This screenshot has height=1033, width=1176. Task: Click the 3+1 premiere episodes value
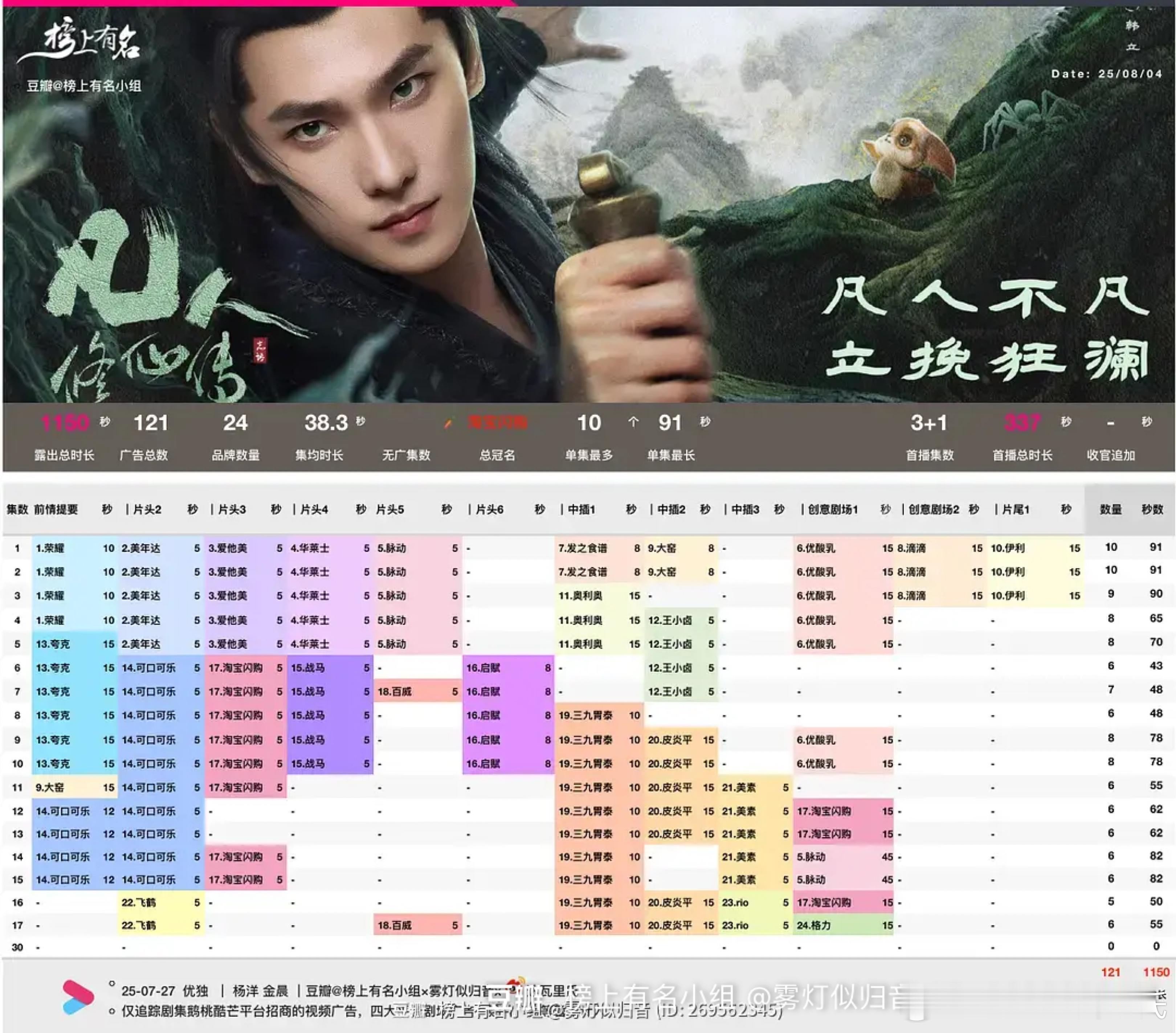click(x=928, y=423)
